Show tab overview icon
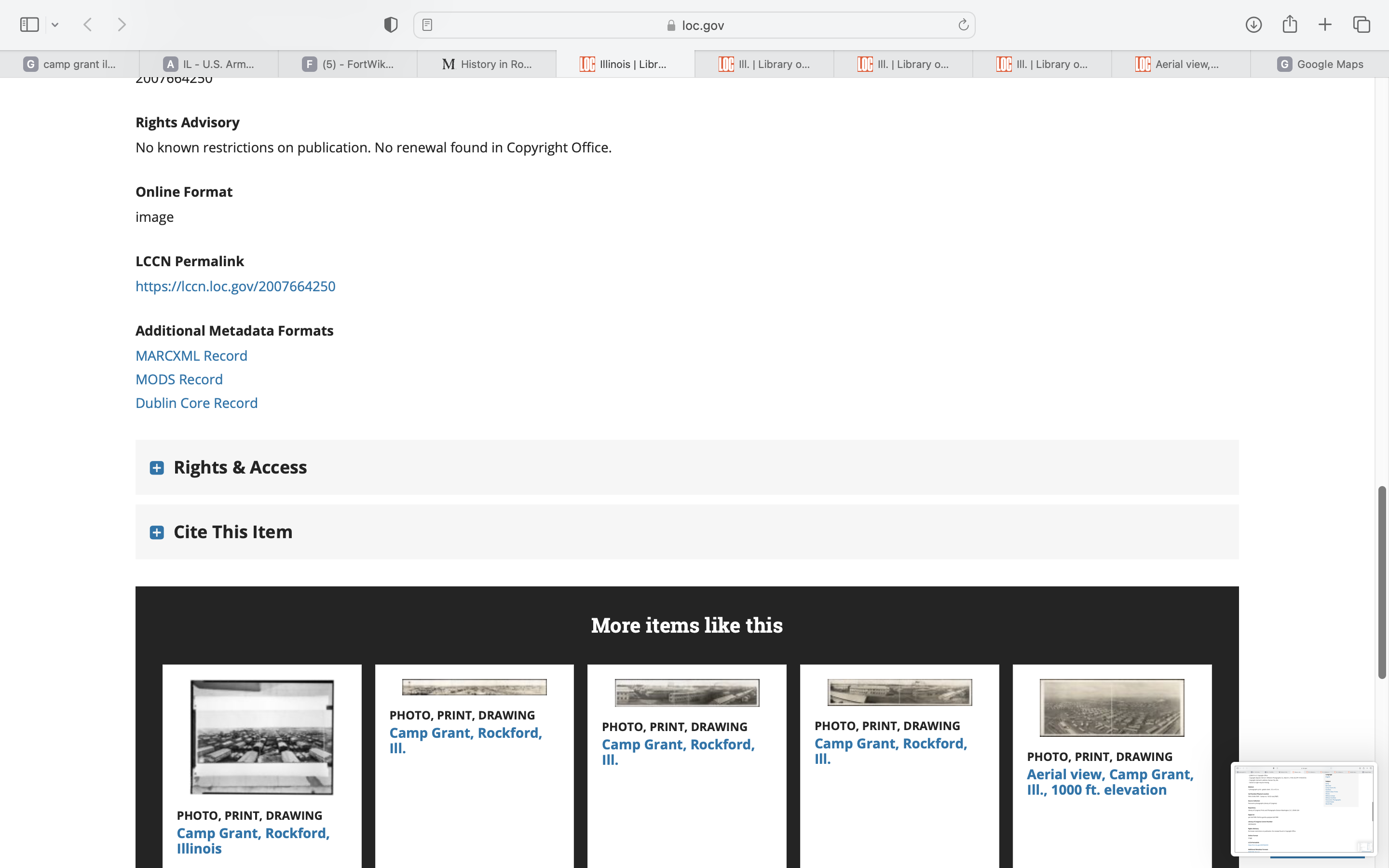Image resolution: width=1389 pixels, height=868 pixels. tap(1362, 25)
